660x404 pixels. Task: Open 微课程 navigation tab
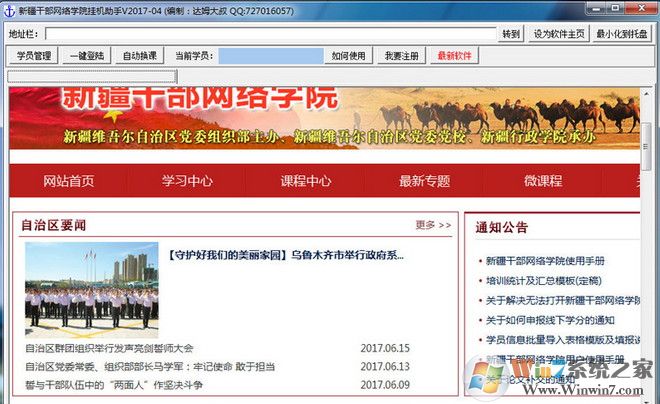coord(543,181)
